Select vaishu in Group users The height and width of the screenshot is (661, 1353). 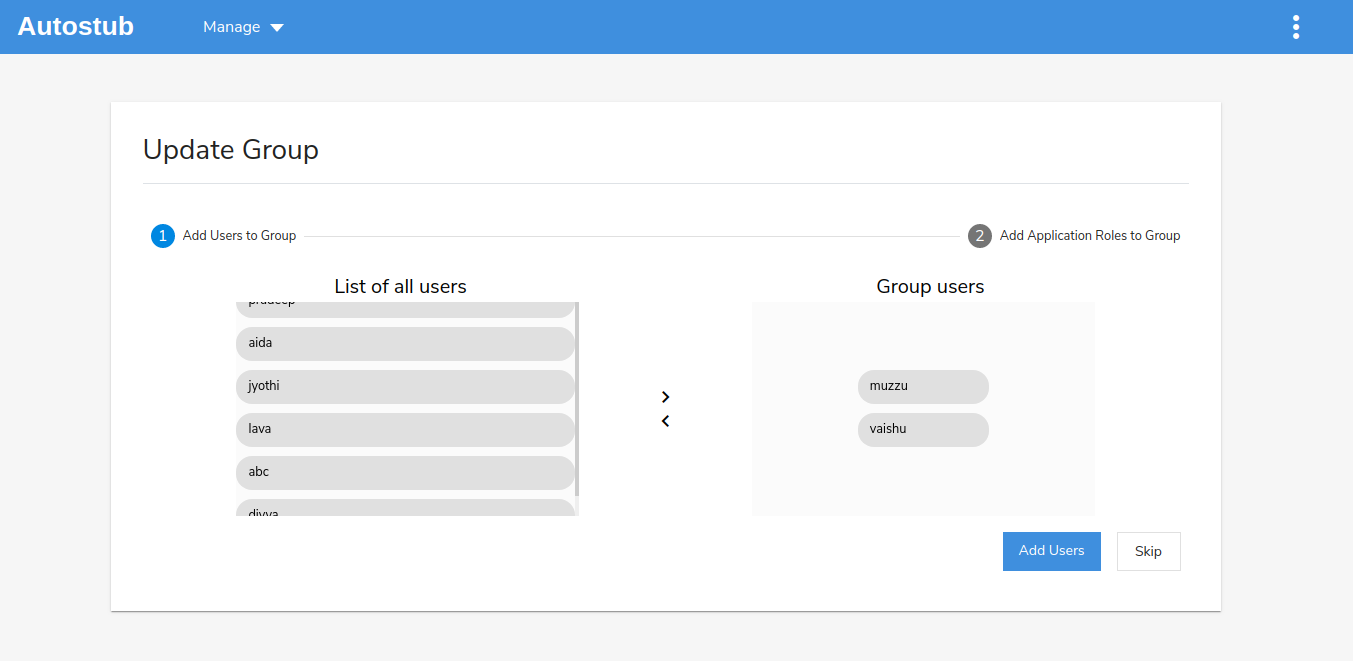tap(923, 429)
